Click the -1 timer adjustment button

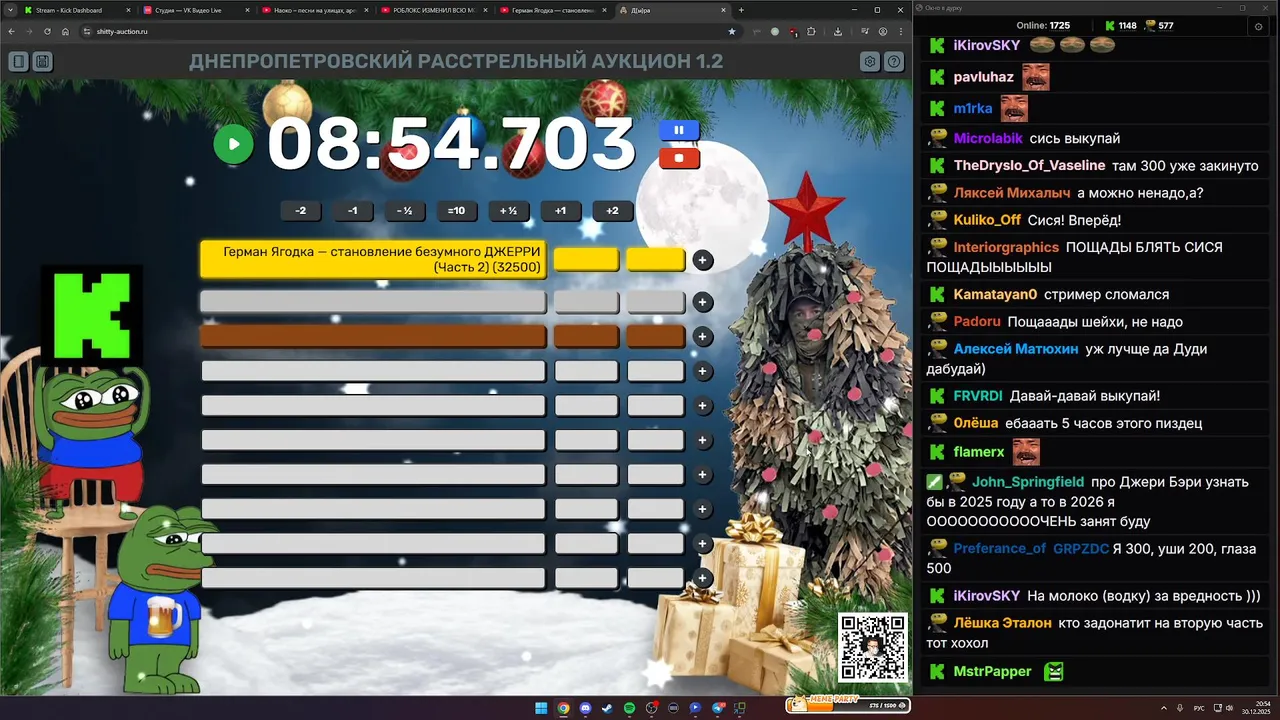pyautogui.click(x=353, y=211)
